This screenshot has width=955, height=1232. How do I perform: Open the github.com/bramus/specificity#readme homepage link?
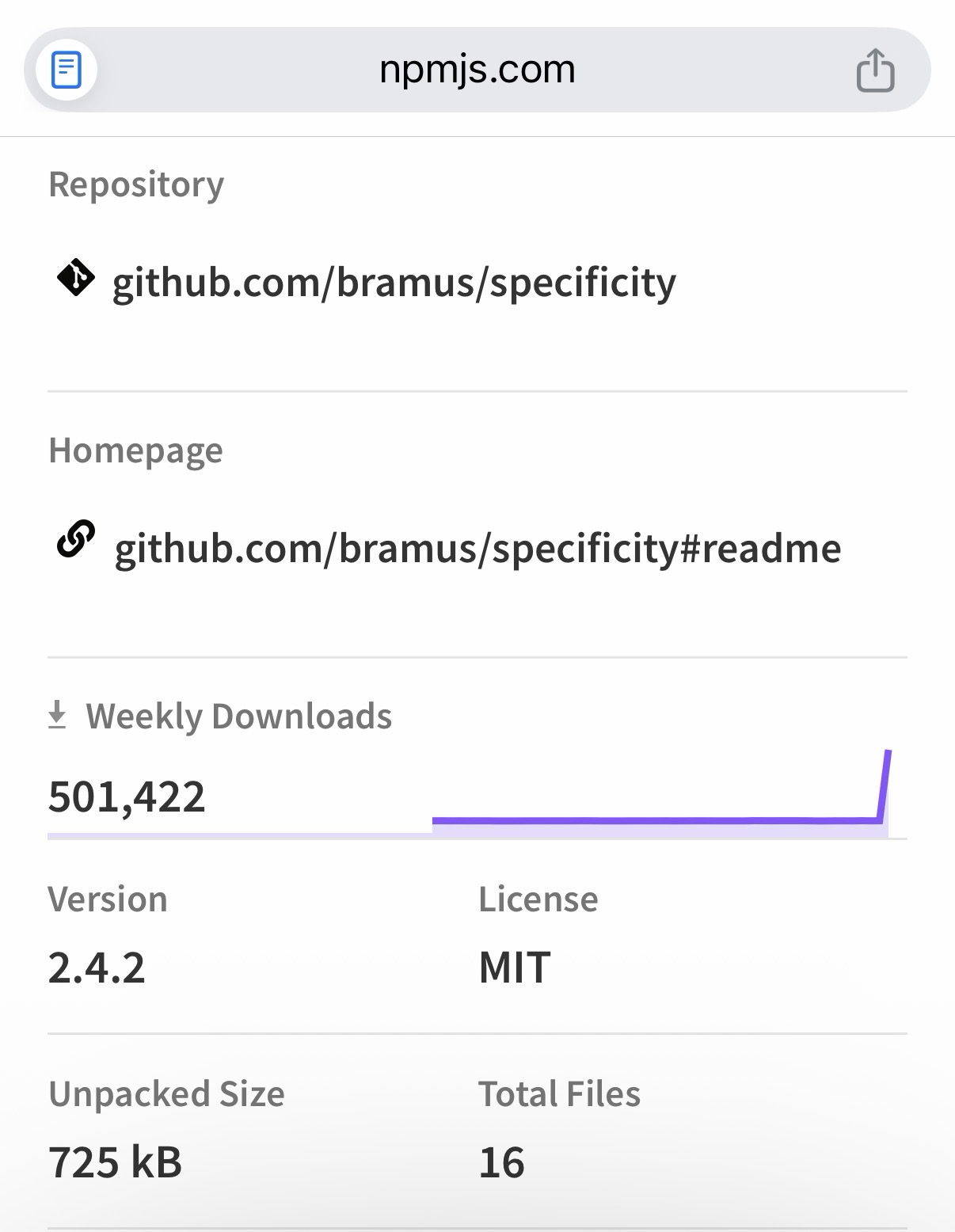coord(477,548)
